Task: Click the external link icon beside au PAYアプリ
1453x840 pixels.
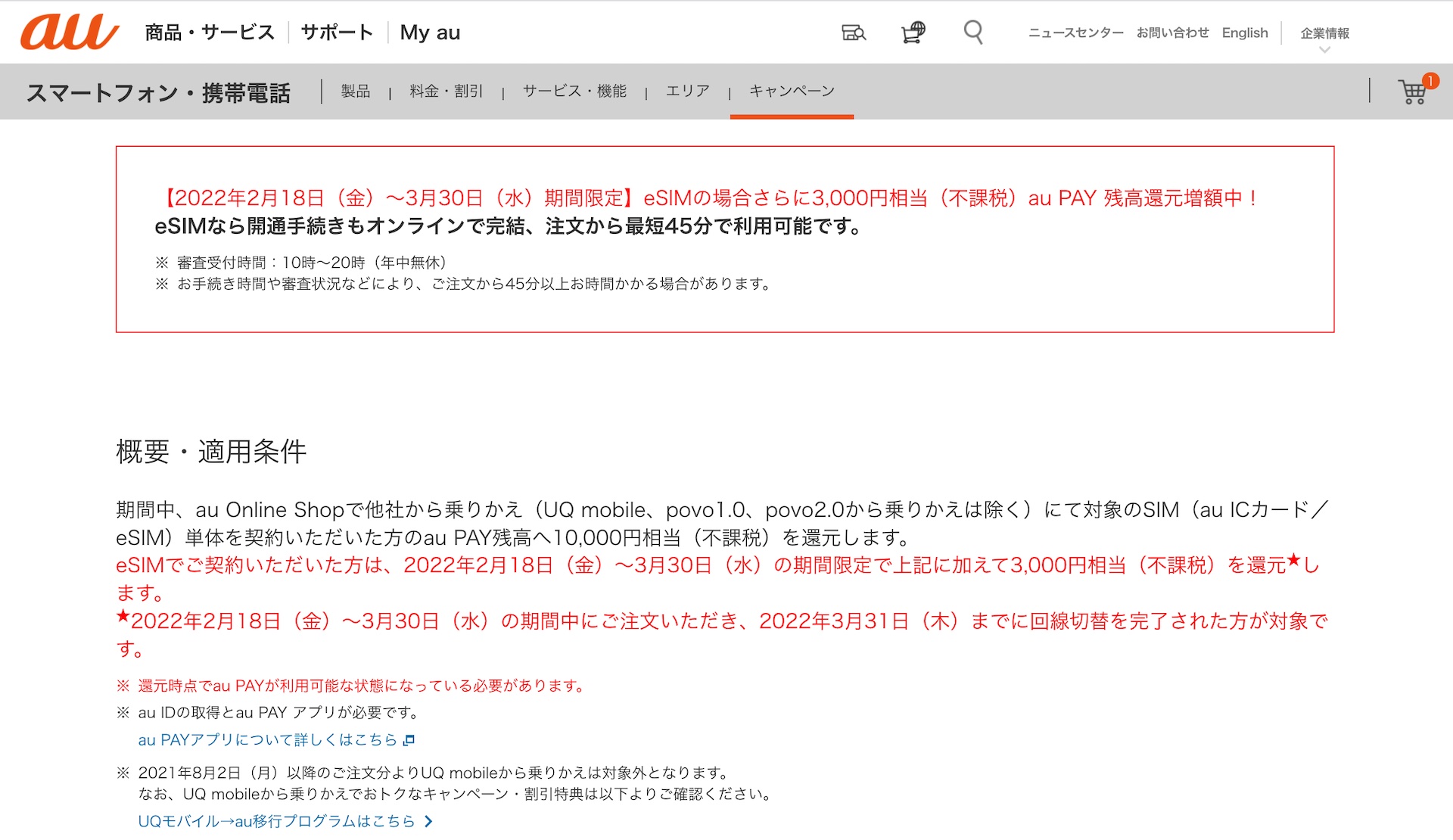Action: pos(409,740)
